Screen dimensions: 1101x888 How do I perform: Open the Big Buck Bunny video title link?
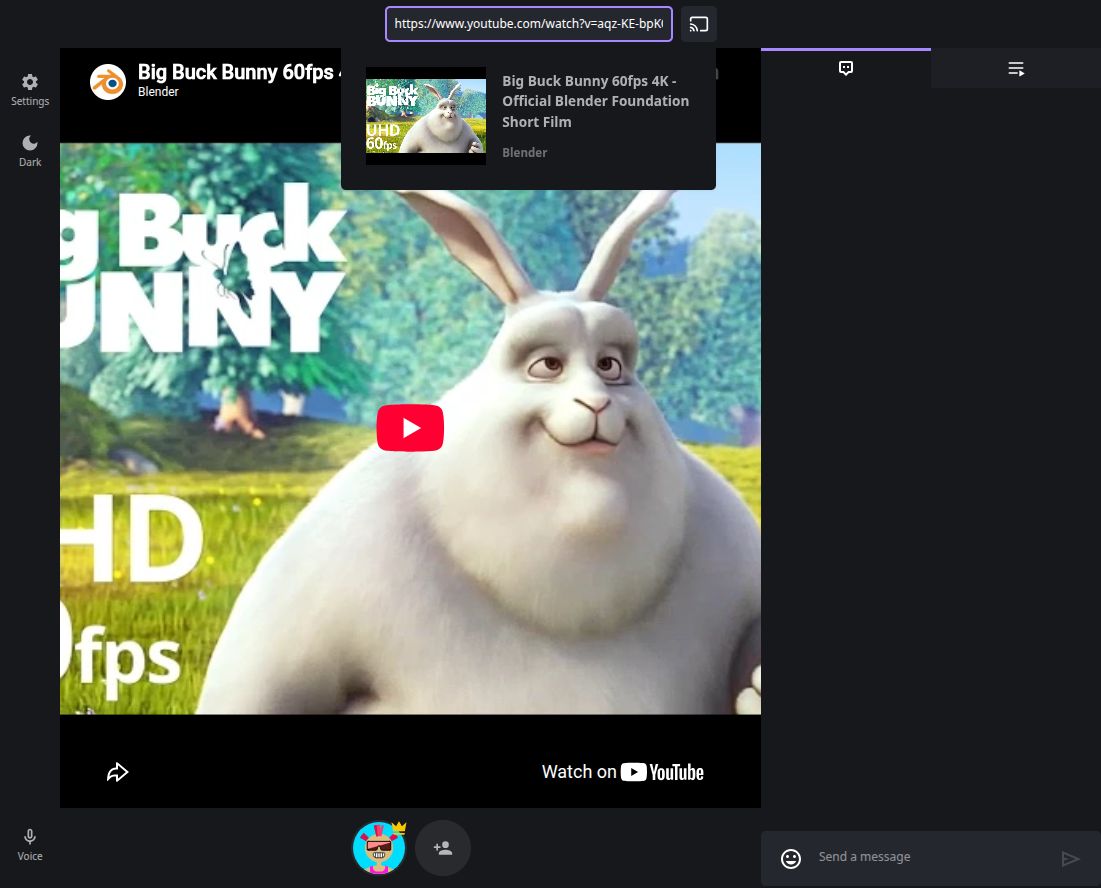pos(239,72)
